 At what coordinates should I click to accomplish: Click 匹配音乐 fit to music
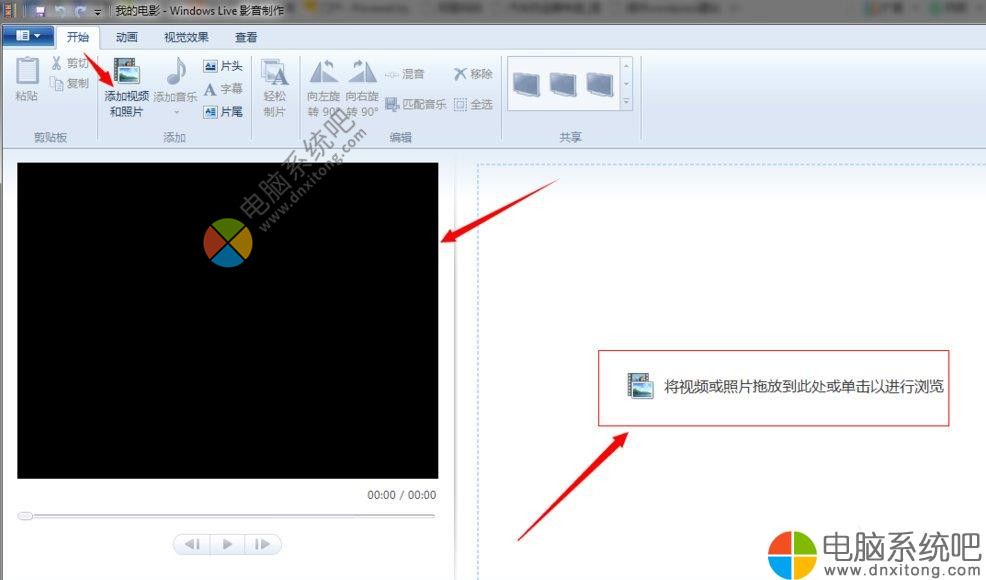pyautogui.click(x=416, y=104)
